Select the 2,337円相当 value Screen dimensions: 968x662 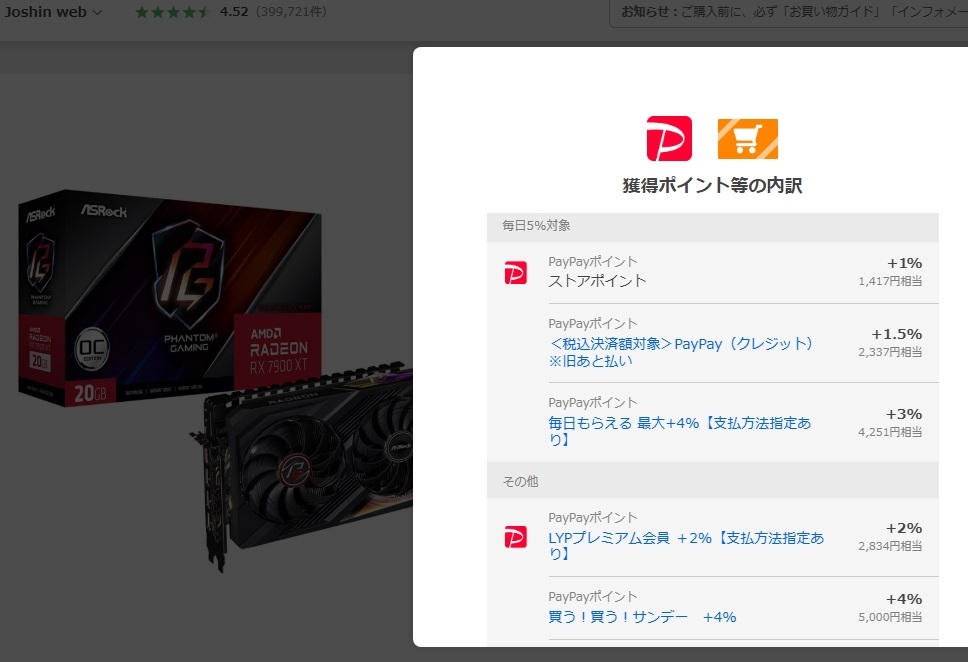pyautogui.click(x=890, y=352)
